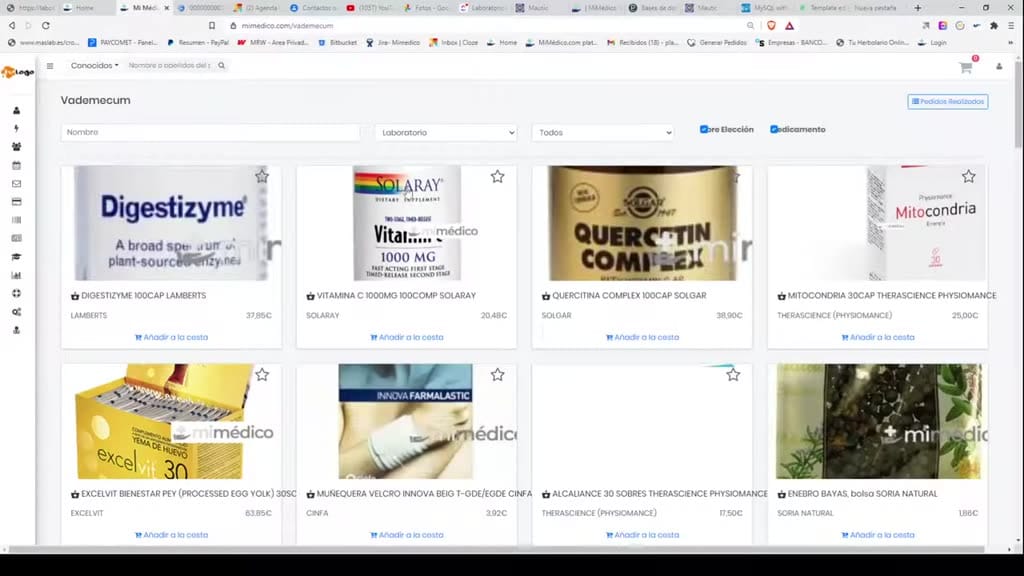Image resolution: width=1024 pixels, height=576 pixels.
Task: Add Enebro Bayas Soria Natural to cart
Action: tap(878, 535)
